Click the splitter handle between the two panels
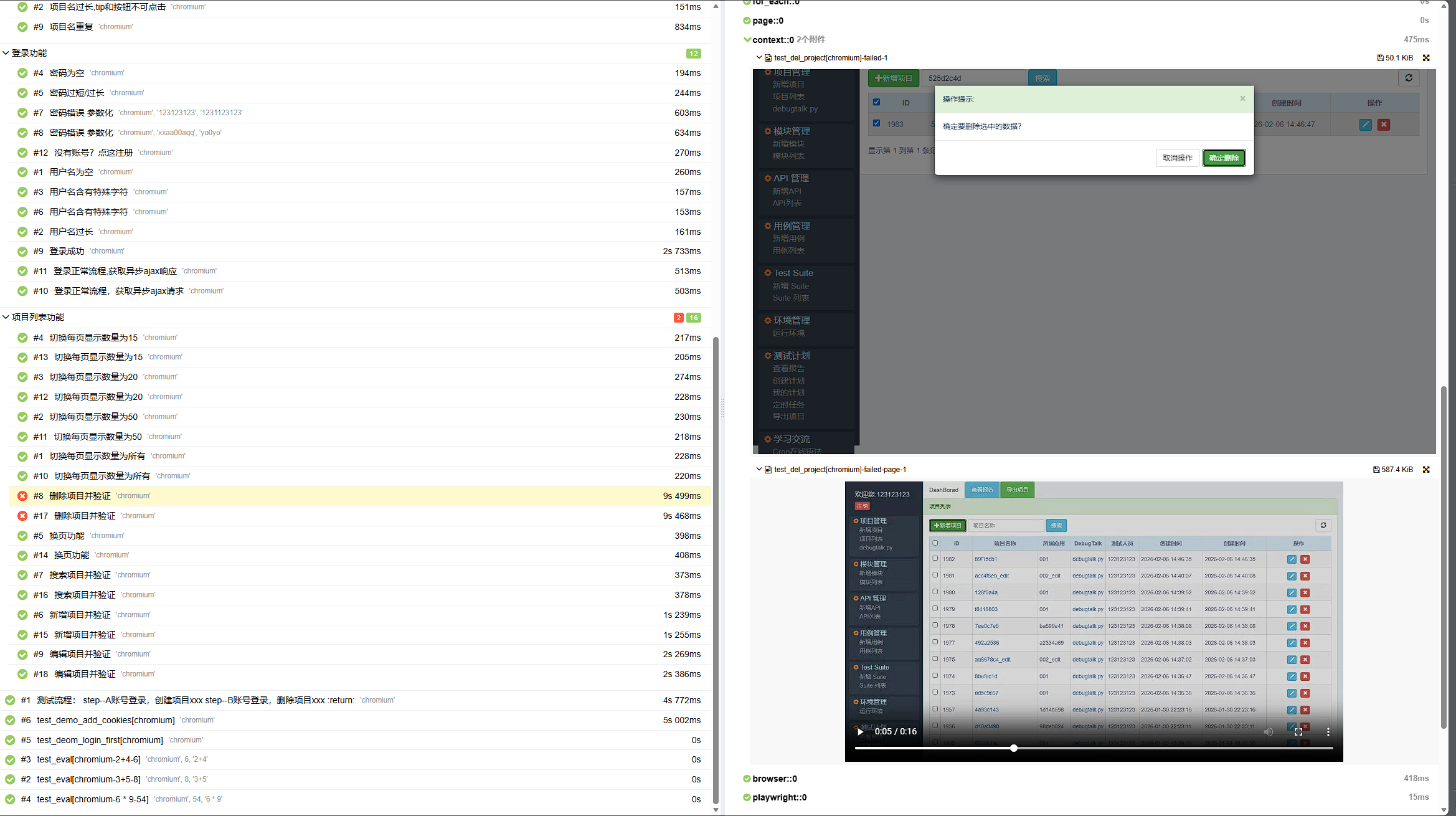Screen dimensions: 1456x816 coord(722,408)
